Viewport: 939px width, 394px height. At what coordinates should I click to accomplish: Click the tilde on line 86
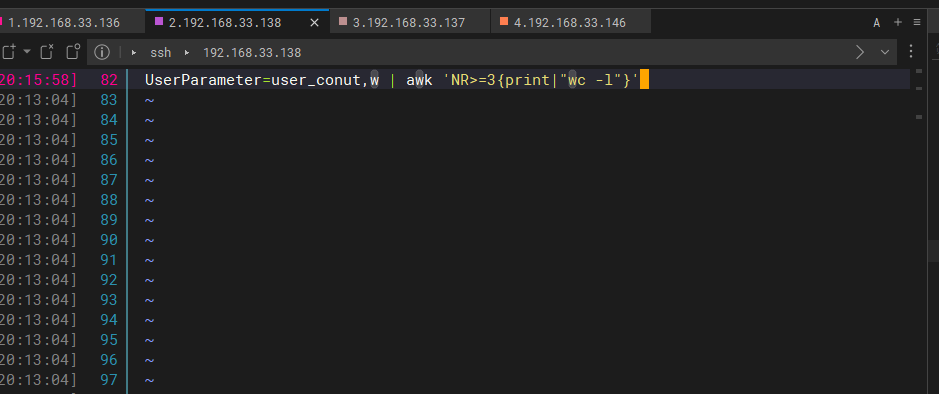tap(149, 160)
